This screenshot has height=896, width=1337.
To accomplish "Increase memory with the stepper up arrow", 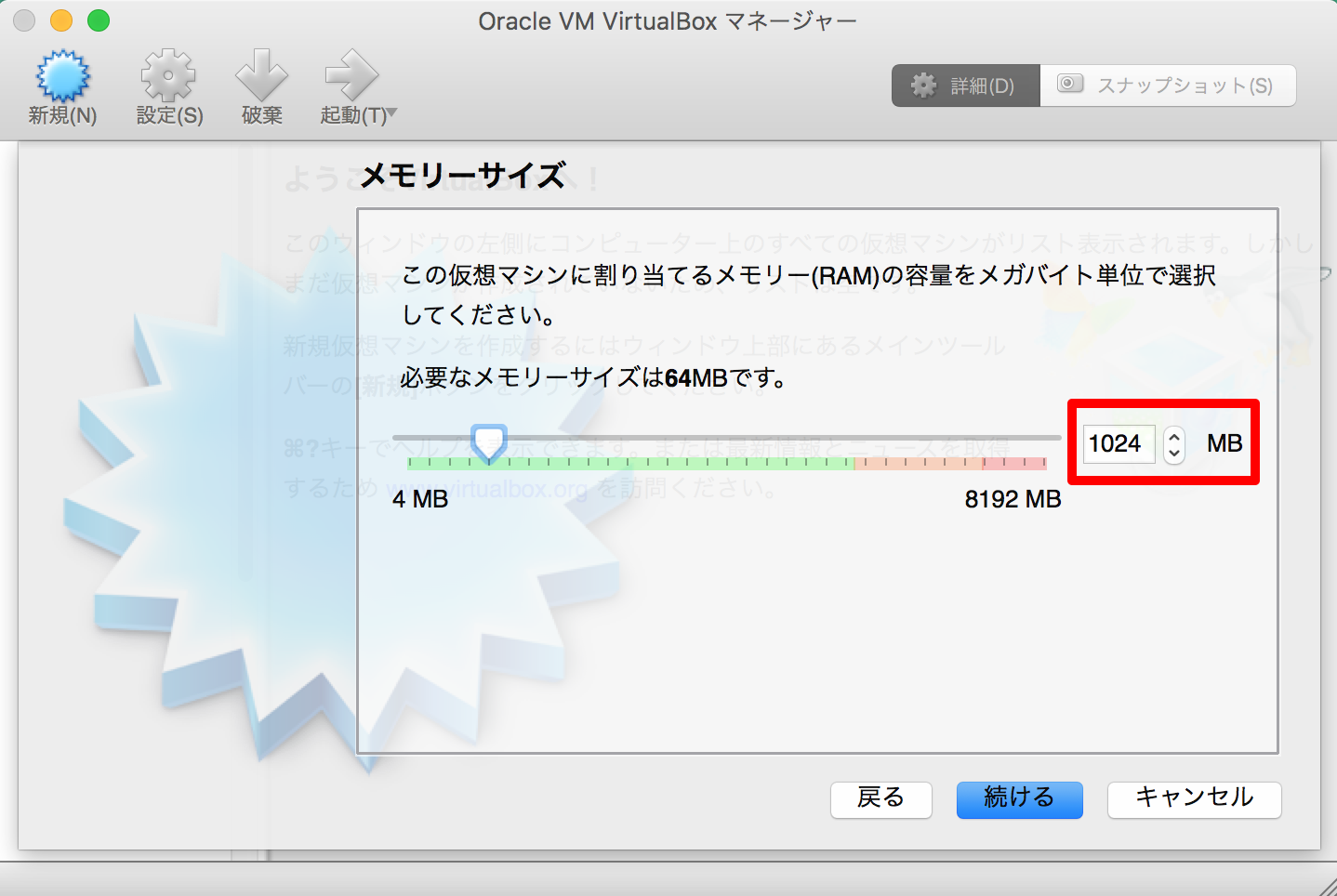I will (x=1174, y=435).
